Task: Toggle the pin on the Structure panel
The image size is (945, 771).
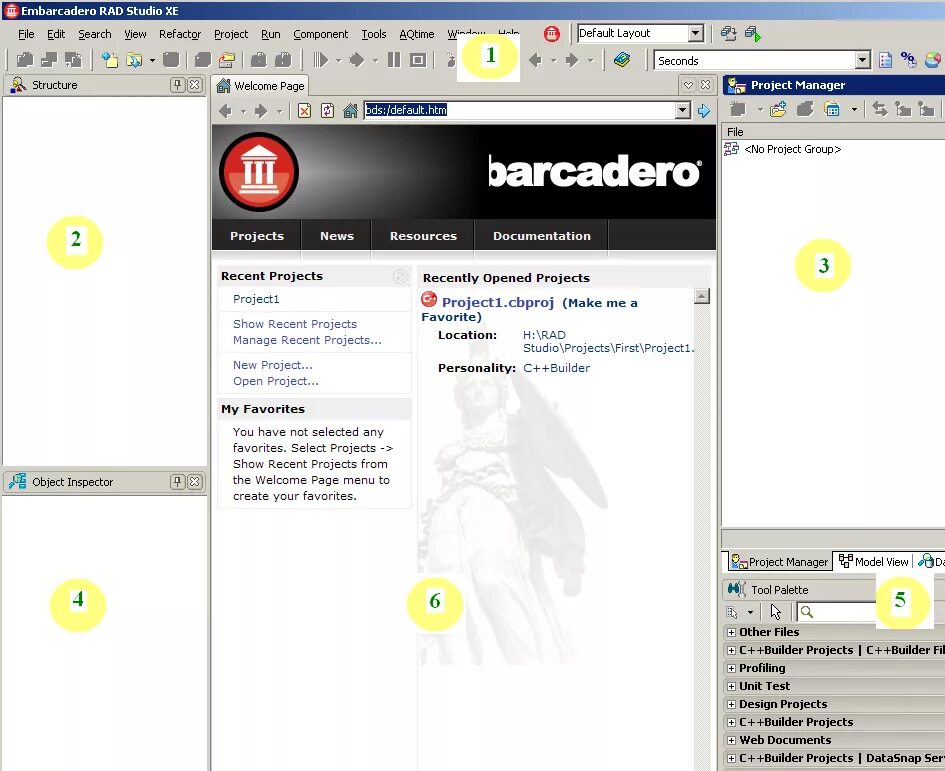Action: (x=177, y=85)
